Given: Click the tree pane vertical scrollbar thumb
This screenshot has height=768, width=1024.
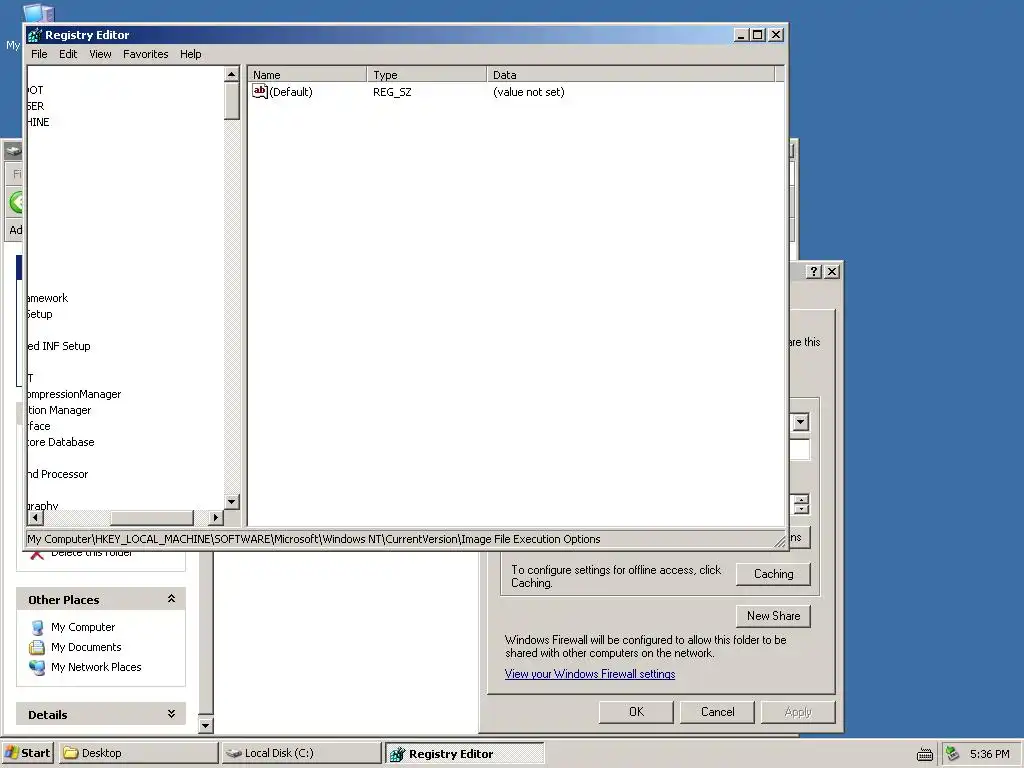Looking at the screenshot, I should pyautogui.click(x=231, y=101).
